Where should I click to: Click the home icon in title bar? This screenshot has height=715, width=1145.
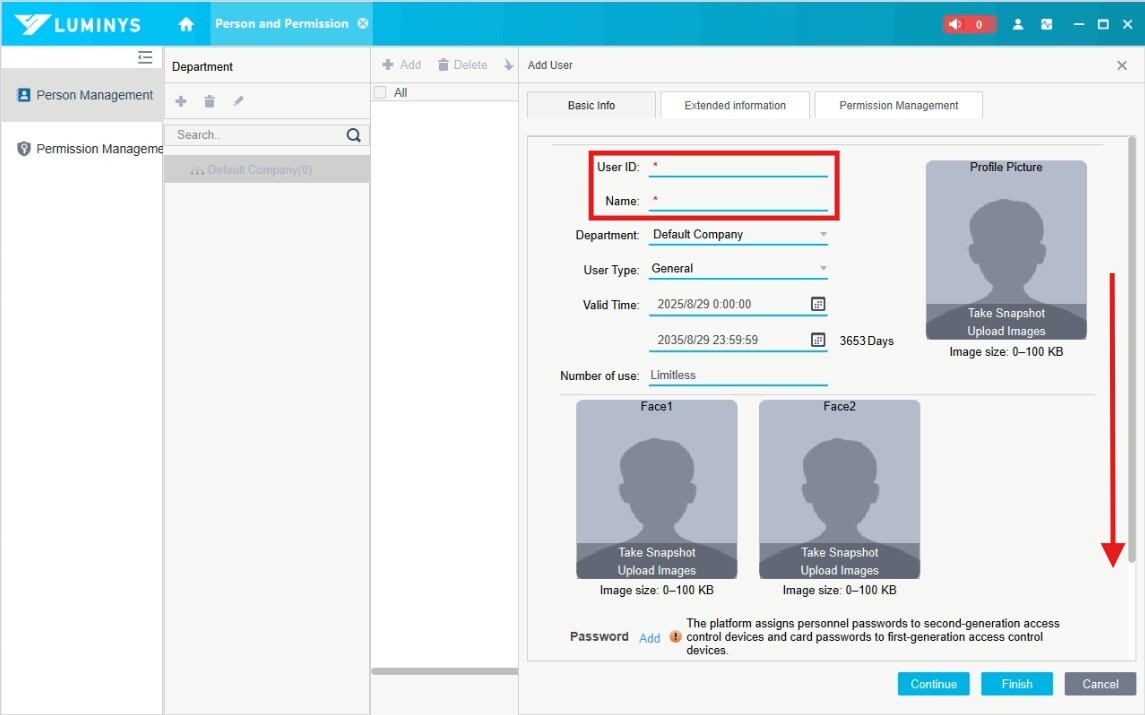pos(186,24)
